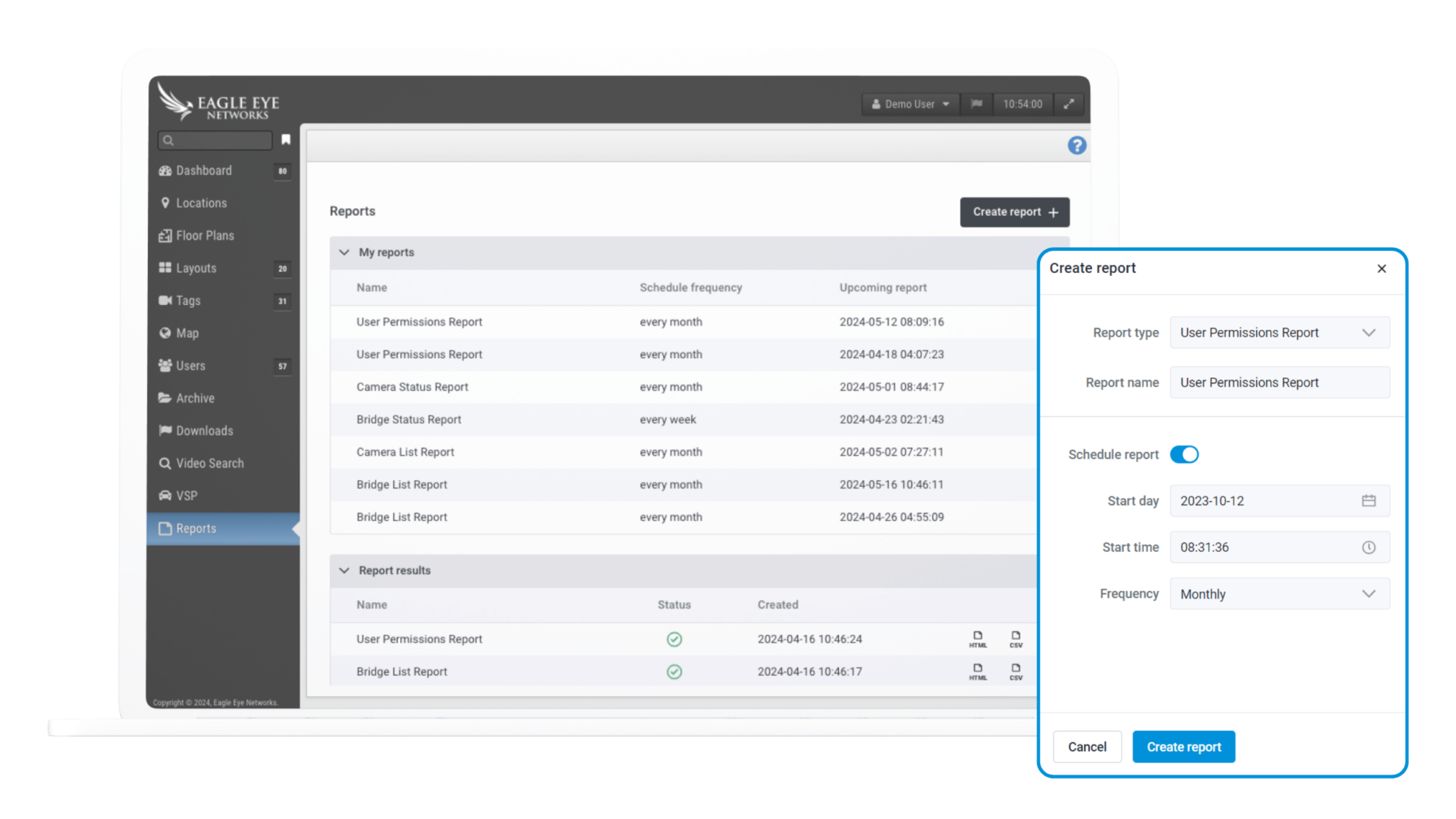The width and height of the screenshot is (1456, 819).
Task: Select Downloads in the sidebar
Action: point(205,430)
